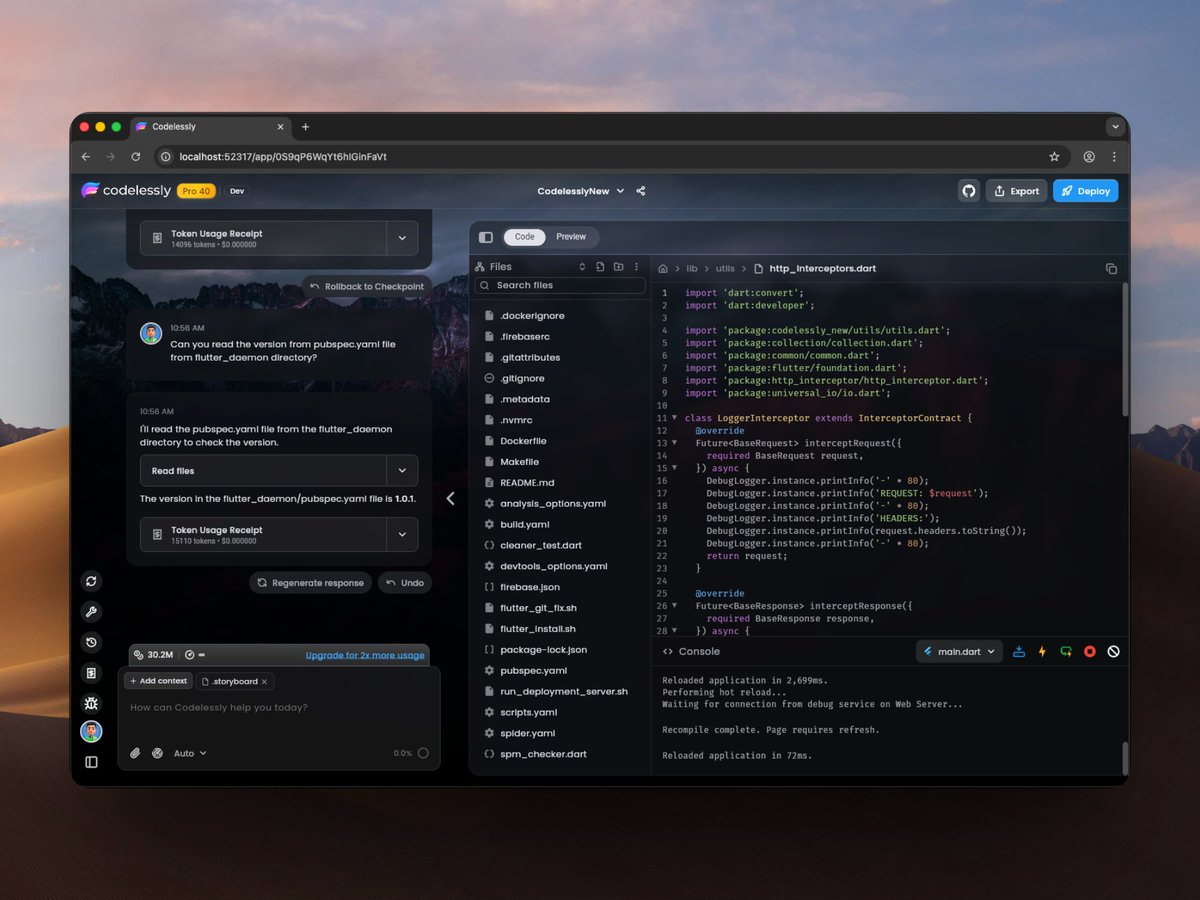Viewport: 1200px width, 900px height.
Task: Expand the Token Usage Receipt showing 15110 tokens
Action: coord(402,535)
